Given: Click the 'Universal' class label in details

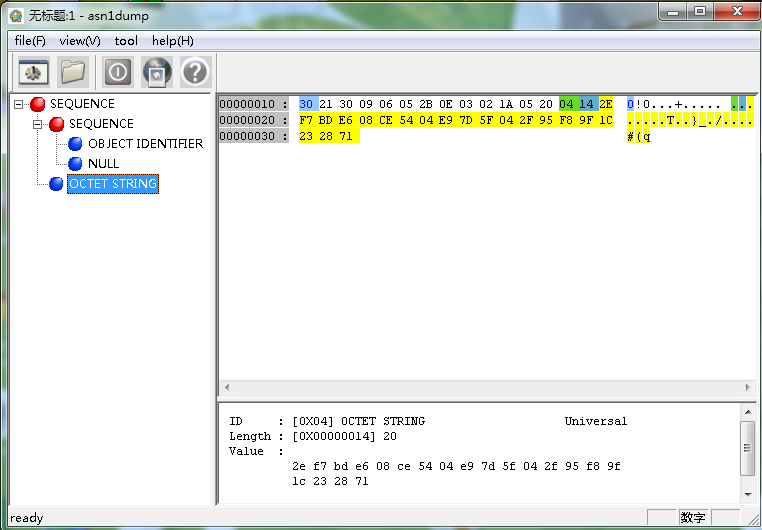Looking at the screenshot, I should [596, 421].
